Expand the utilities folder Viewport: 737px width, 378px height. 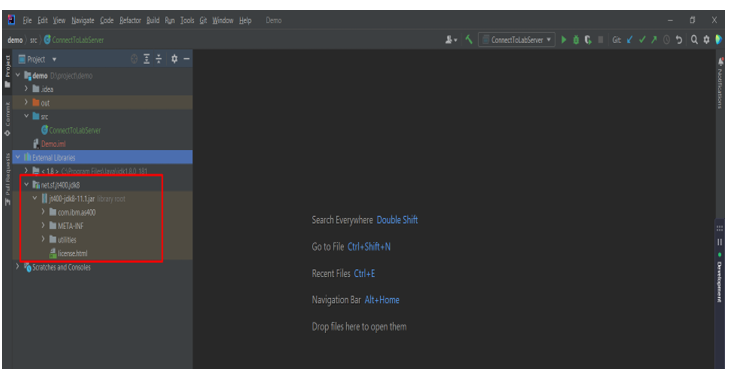[x=43, y=239]
